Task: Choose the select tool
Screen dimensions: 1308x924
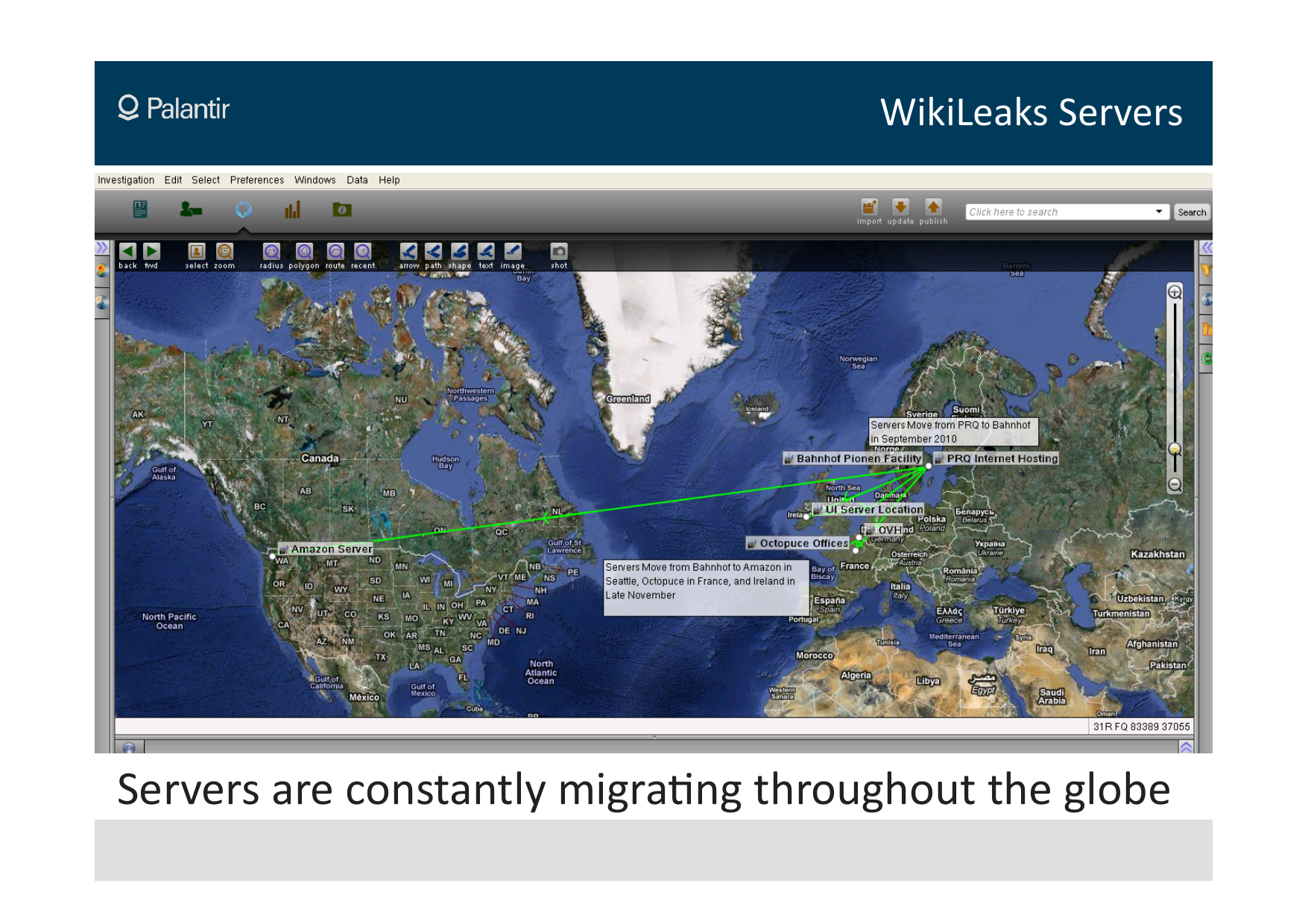Action: [197, 252]
